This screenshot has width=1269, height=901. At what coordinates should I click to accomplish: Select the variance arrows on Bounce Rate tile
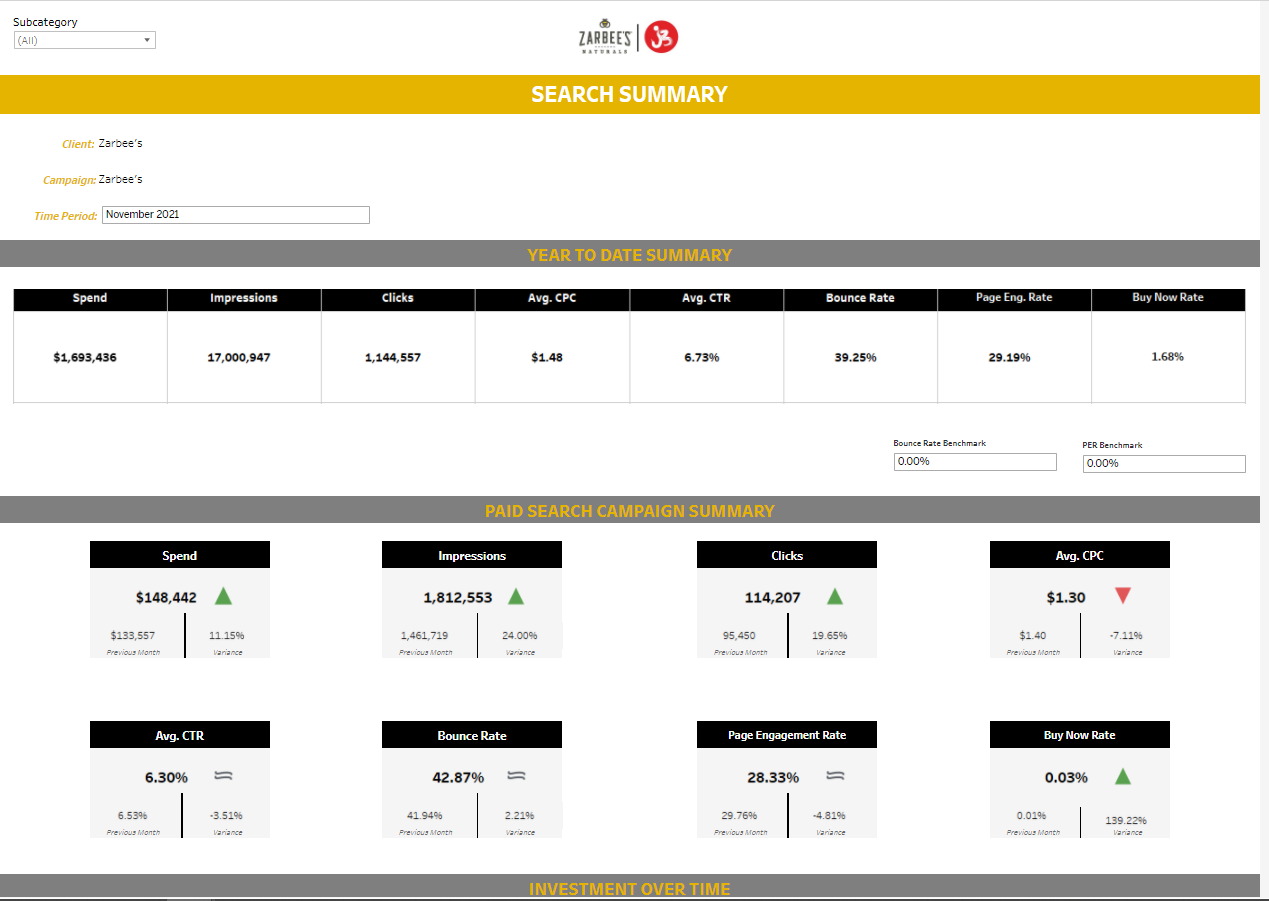click(515, 776)
